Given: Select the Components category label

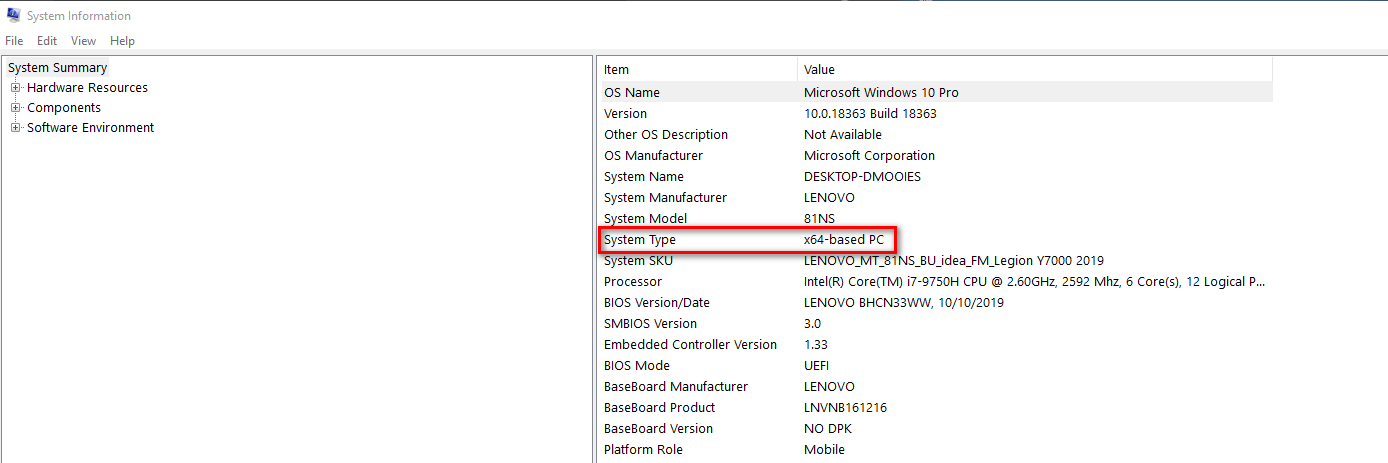Looking at the screenshot, I should [64, 108].
